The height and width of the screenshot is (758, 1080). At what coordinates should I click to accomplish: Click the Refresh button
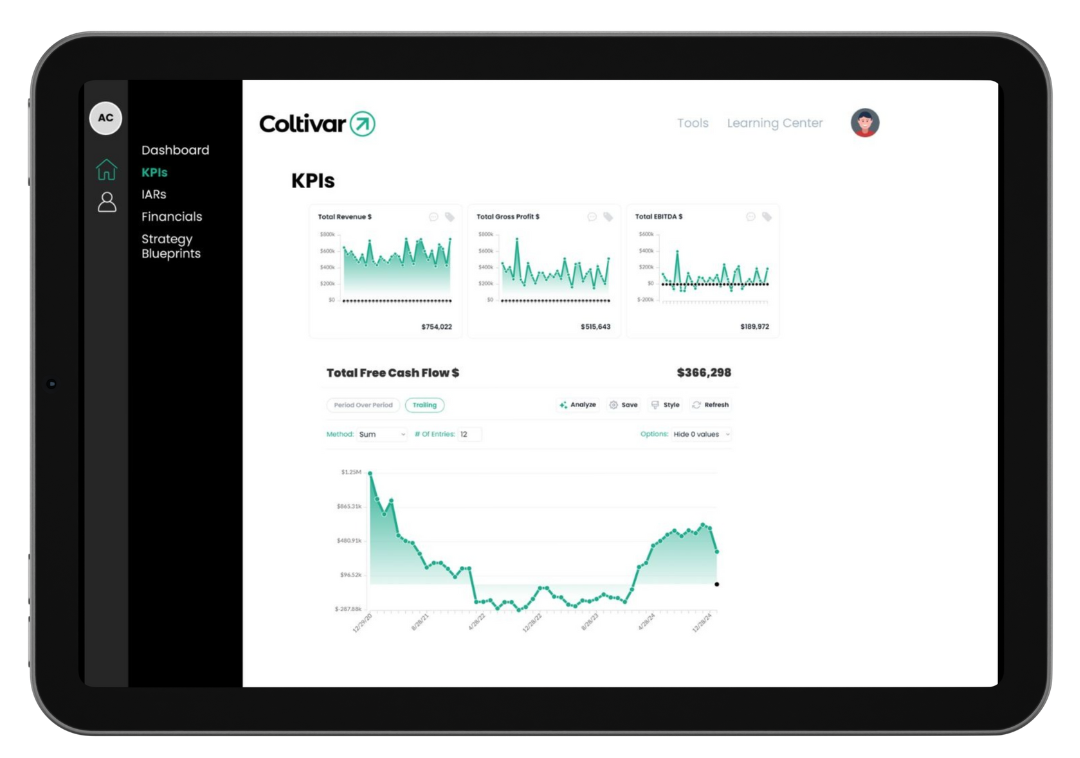coord(710,405)
